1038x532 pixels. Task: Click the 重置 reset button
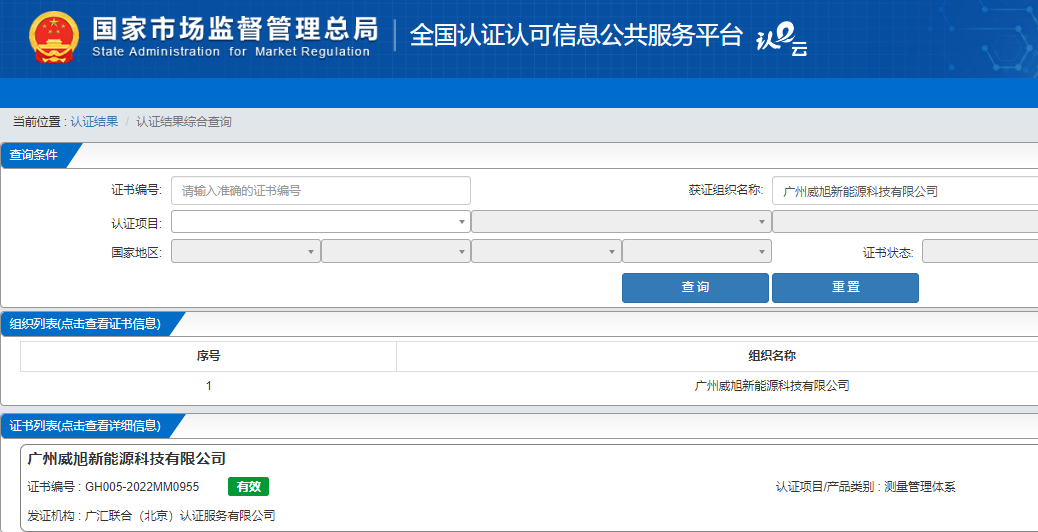coord(845,288)
